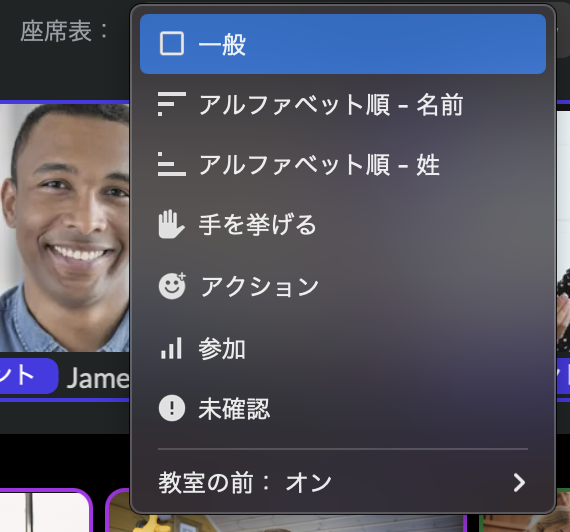Select the 一般 square layout icon
This screenshot has width=570, height=532.
pos(172,44)
